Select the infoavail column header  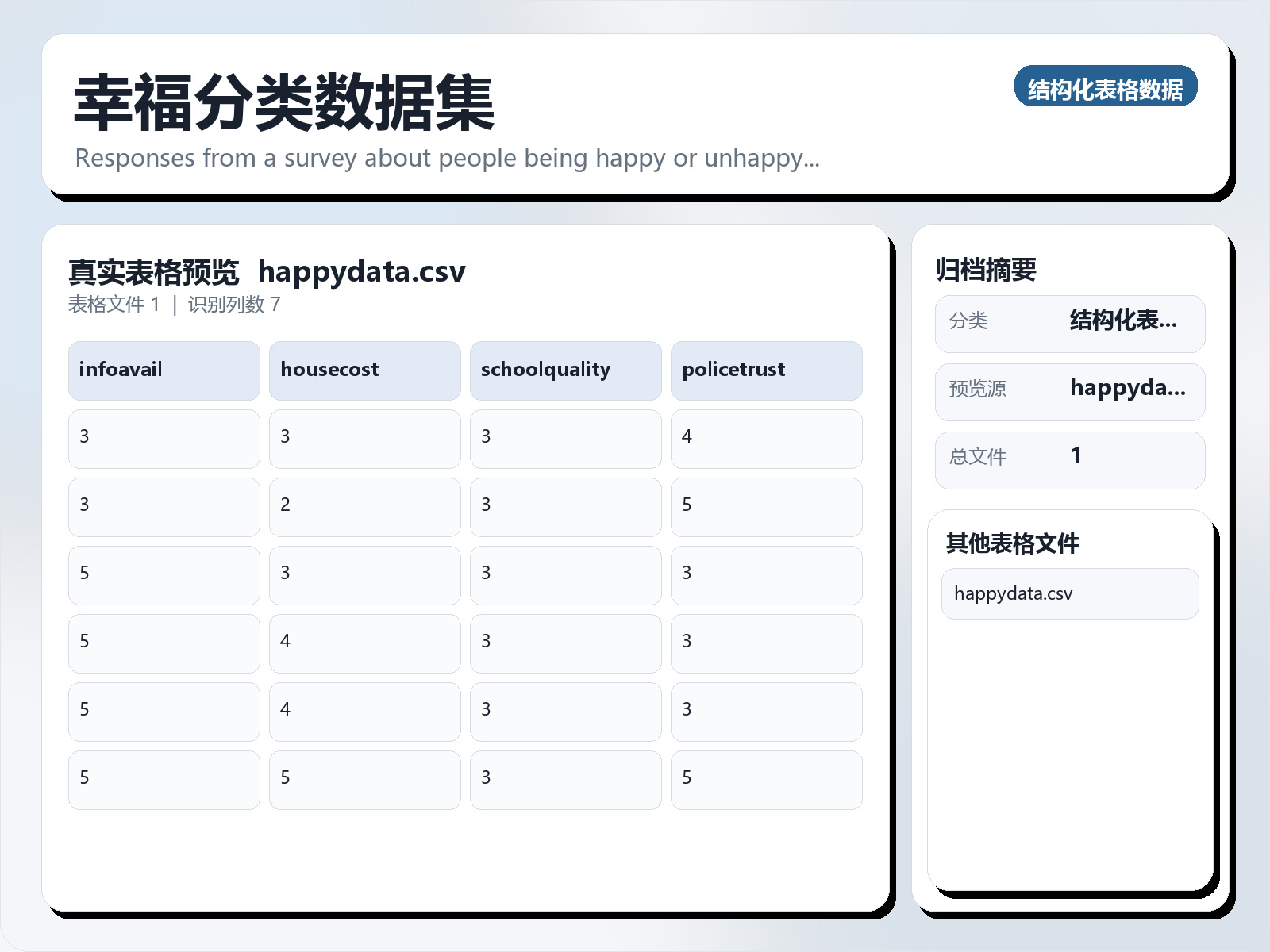tap(163, 370)
